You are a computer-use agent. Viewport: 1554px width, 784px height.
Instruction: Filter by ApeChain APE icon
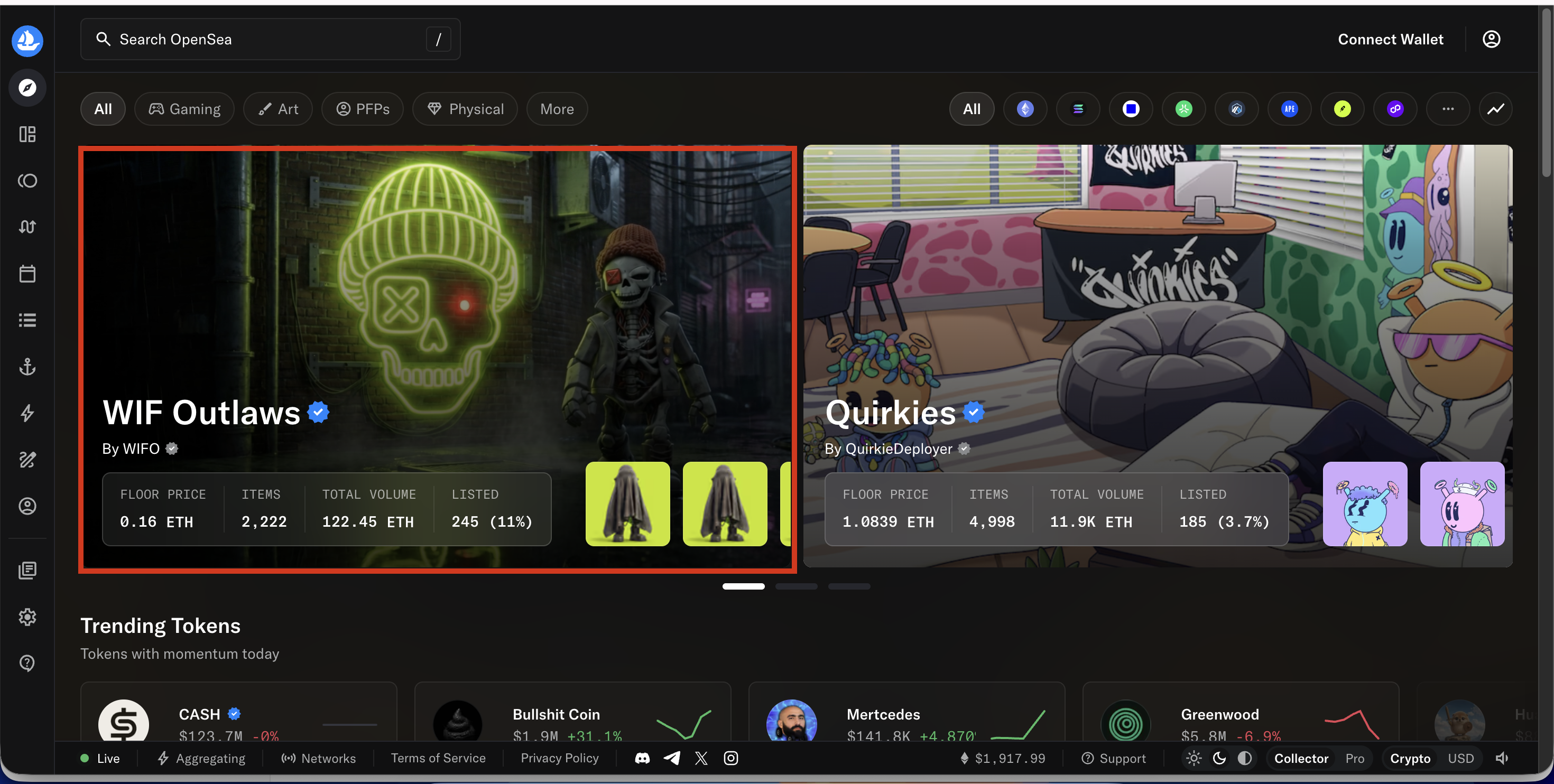1290,109
